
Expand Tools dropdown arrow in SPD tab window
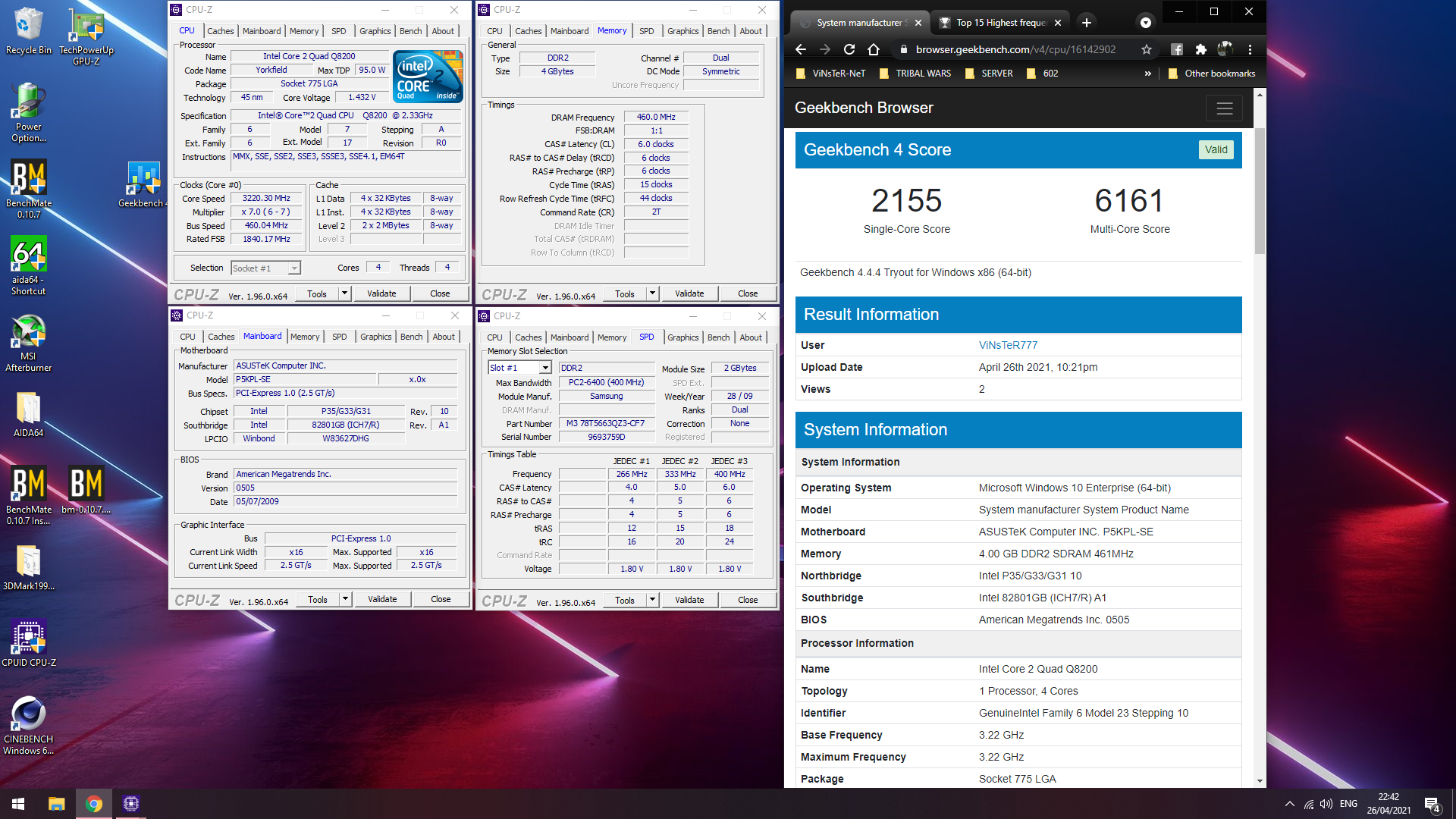(x=652, y=600)
